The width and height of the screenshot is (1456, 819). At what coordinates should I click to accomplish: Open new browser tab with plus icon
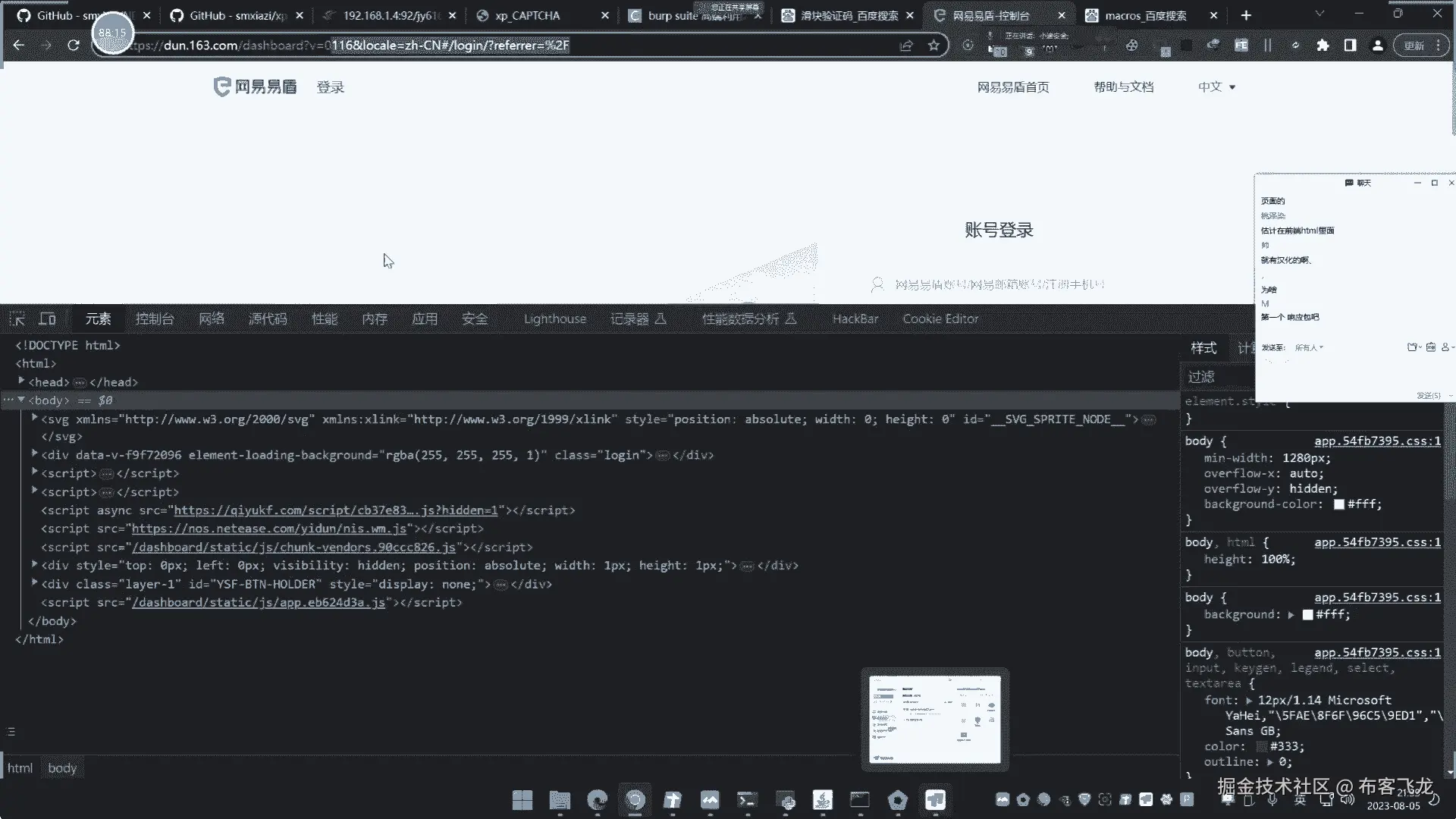pyautogui.click(x=1246, y=15)
